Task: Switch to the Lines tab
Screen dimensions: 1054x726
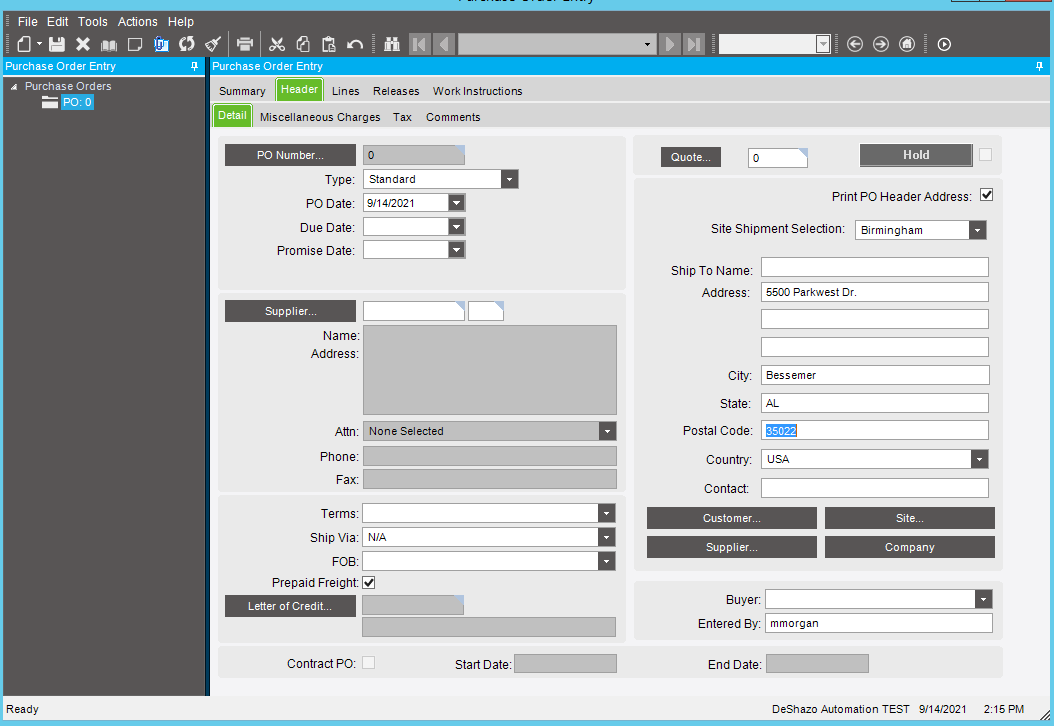Action: click(x=346, y=91)
